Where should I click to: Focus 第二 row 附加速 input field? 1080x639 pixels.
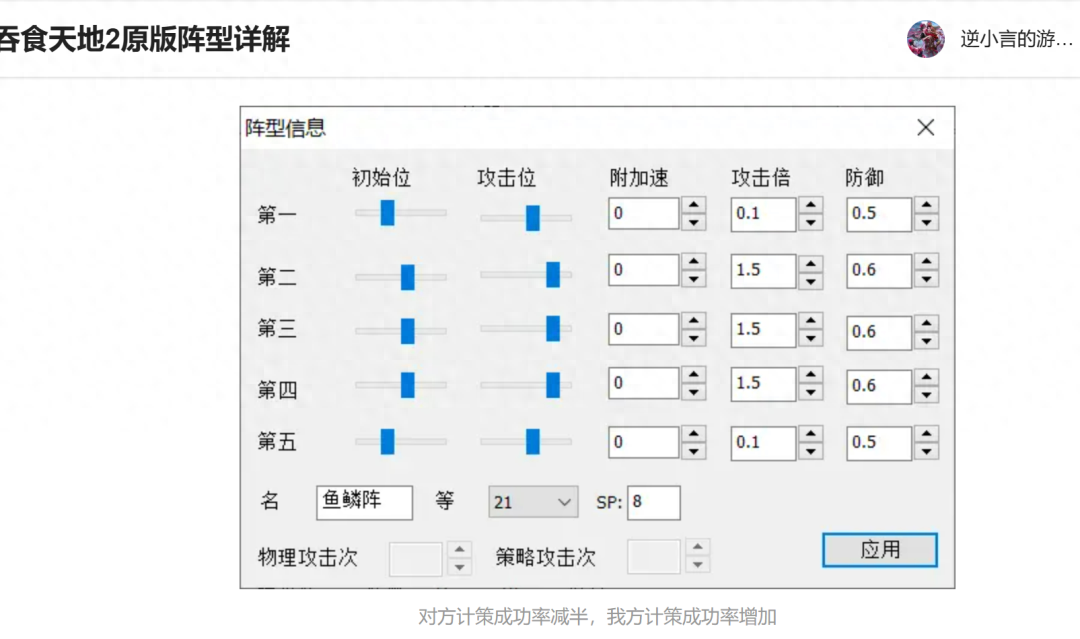[644, 270]
